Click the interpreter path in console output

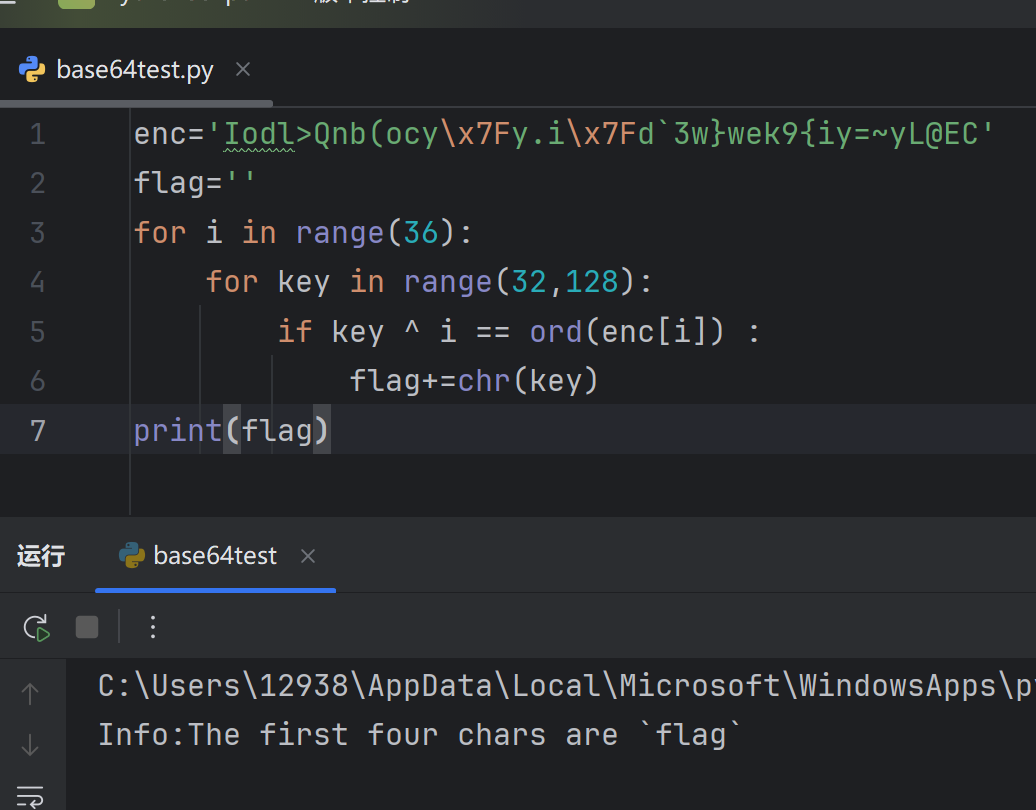pyautogui.click(x=566, y=686)
